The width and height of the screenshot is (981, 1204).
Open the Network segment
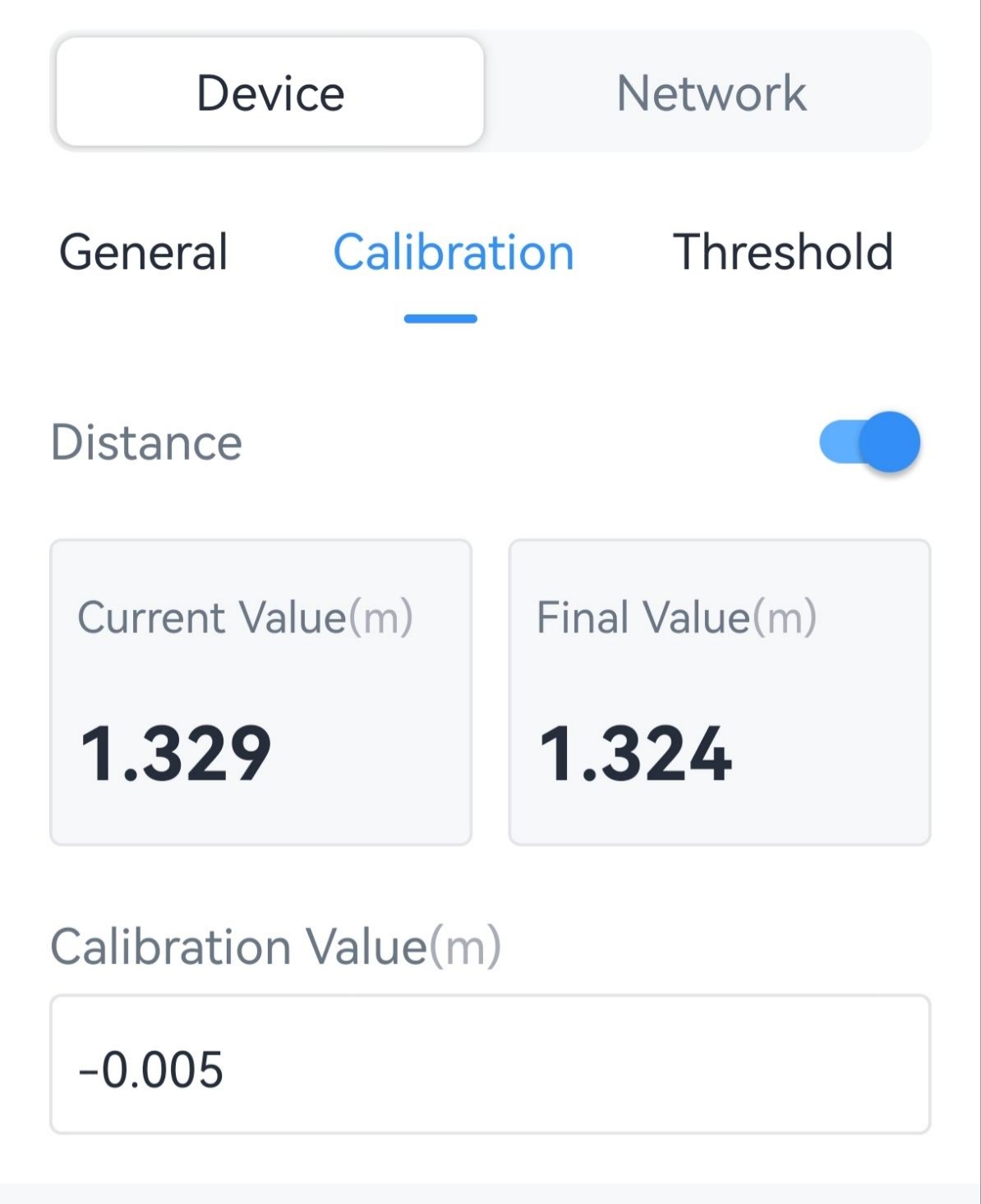[711, 92]
